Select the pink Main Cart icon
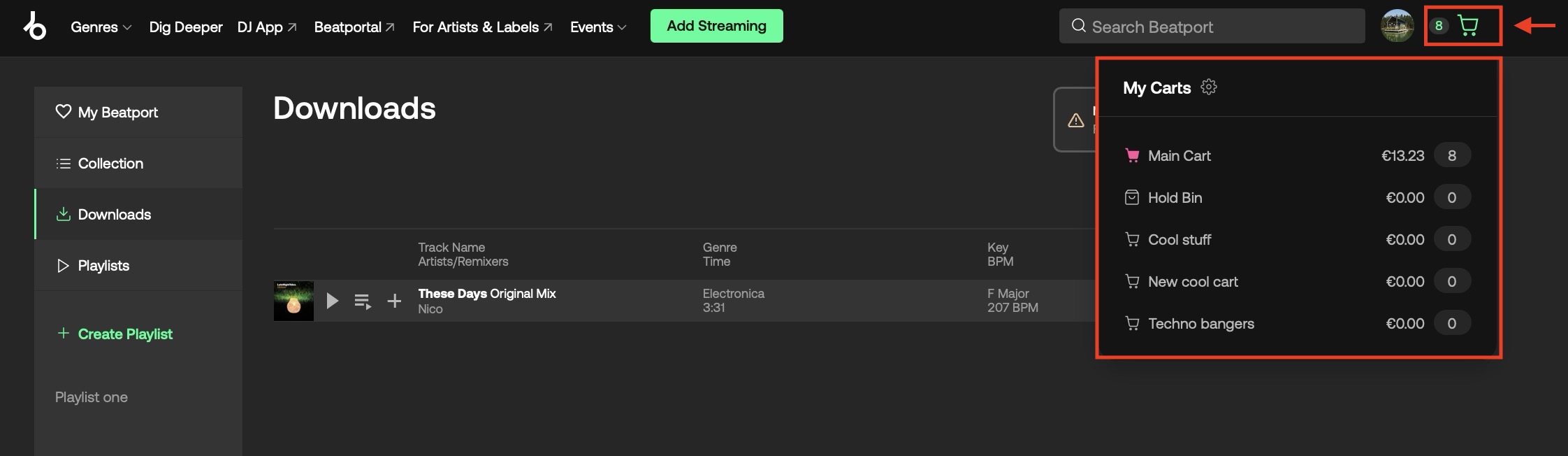 pos(1132,155)
